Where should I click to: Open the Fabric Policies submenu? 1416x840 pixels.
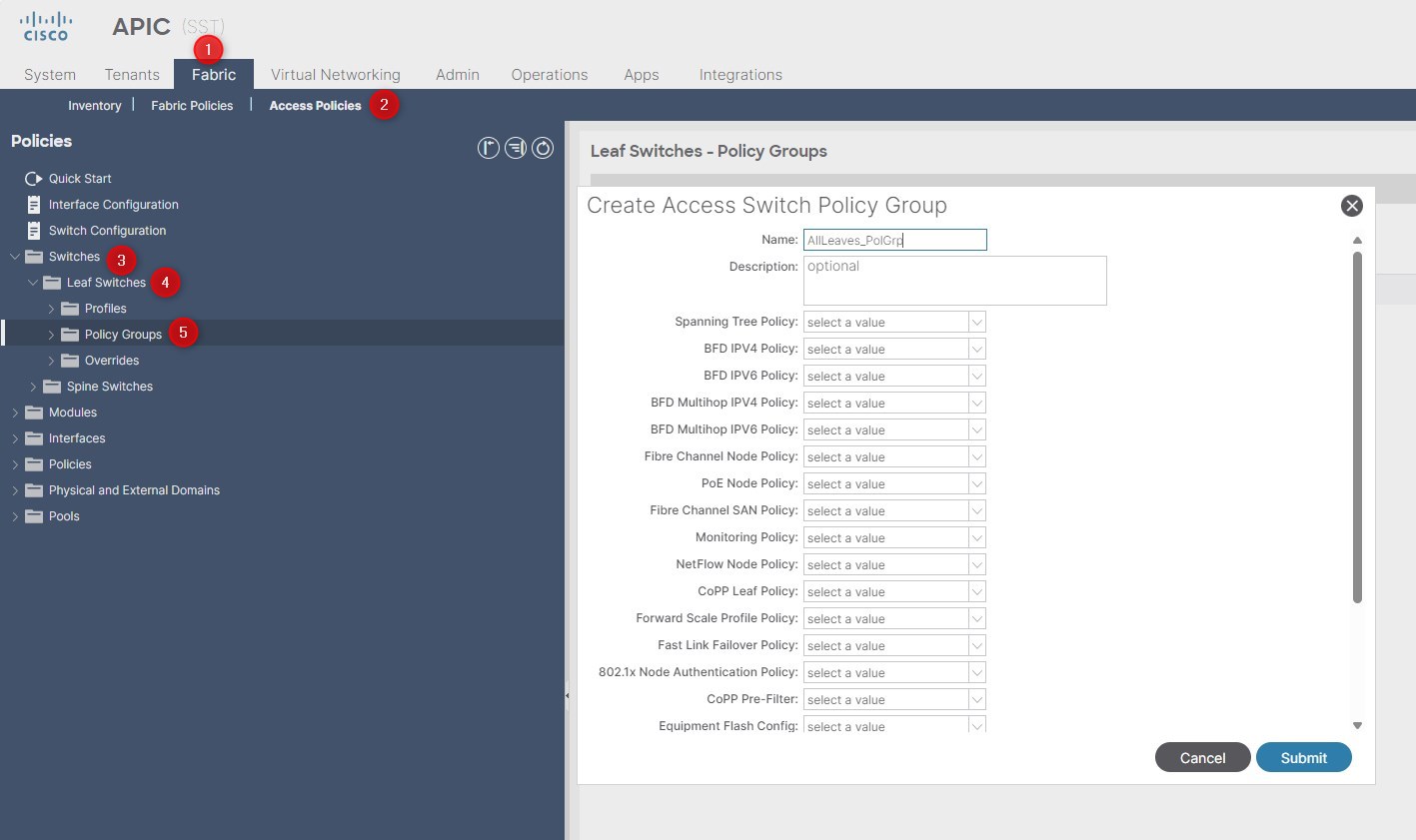192,106
